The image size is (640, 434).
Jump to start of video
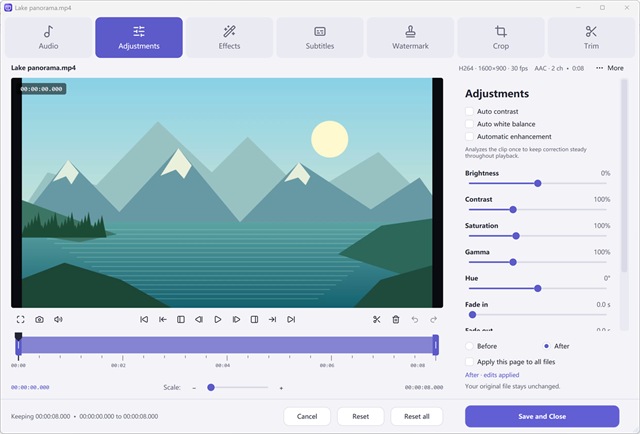144,319
